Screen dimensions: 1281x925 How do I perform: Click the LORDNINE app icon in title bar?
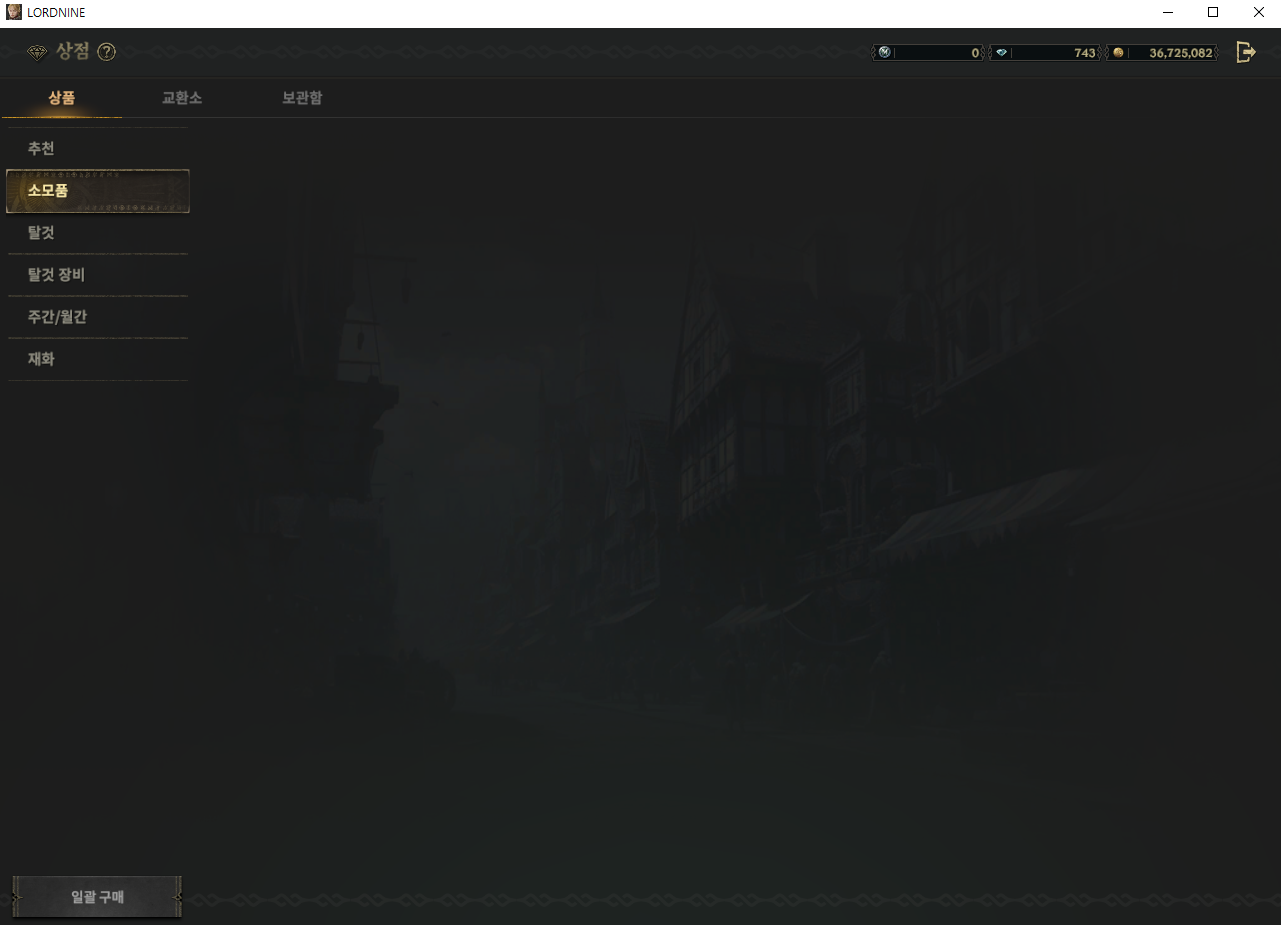14,12
